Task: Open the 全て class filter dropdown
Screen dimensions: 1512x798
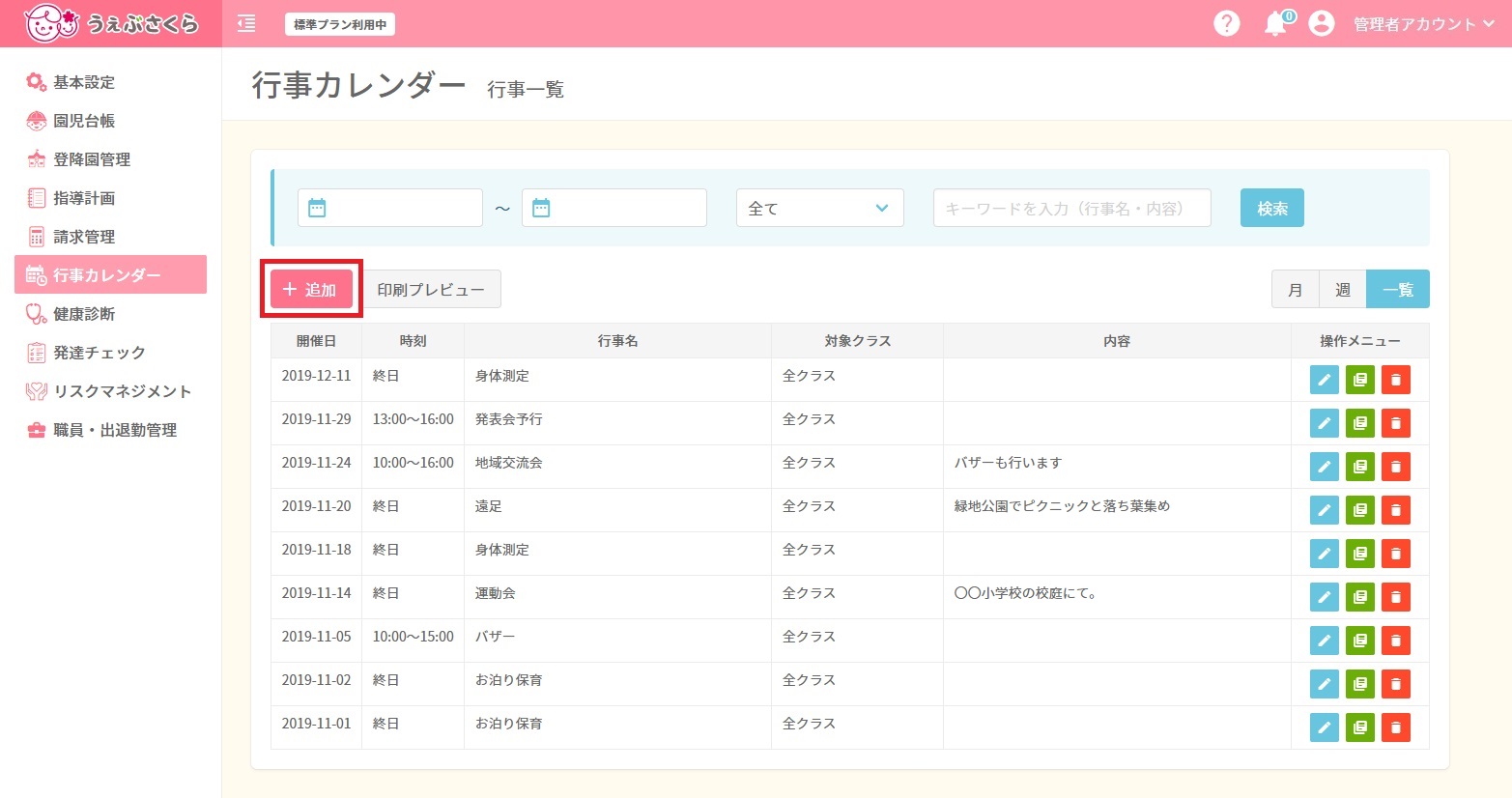Action: click(x=820, y=208)
